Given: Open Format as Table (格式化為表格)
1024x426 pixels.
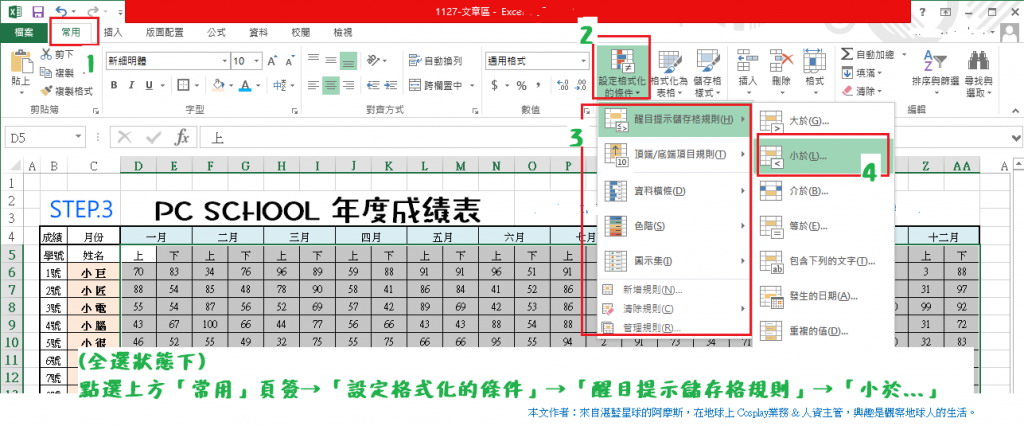Looking at the screenshot, I should tap(669, 74).
